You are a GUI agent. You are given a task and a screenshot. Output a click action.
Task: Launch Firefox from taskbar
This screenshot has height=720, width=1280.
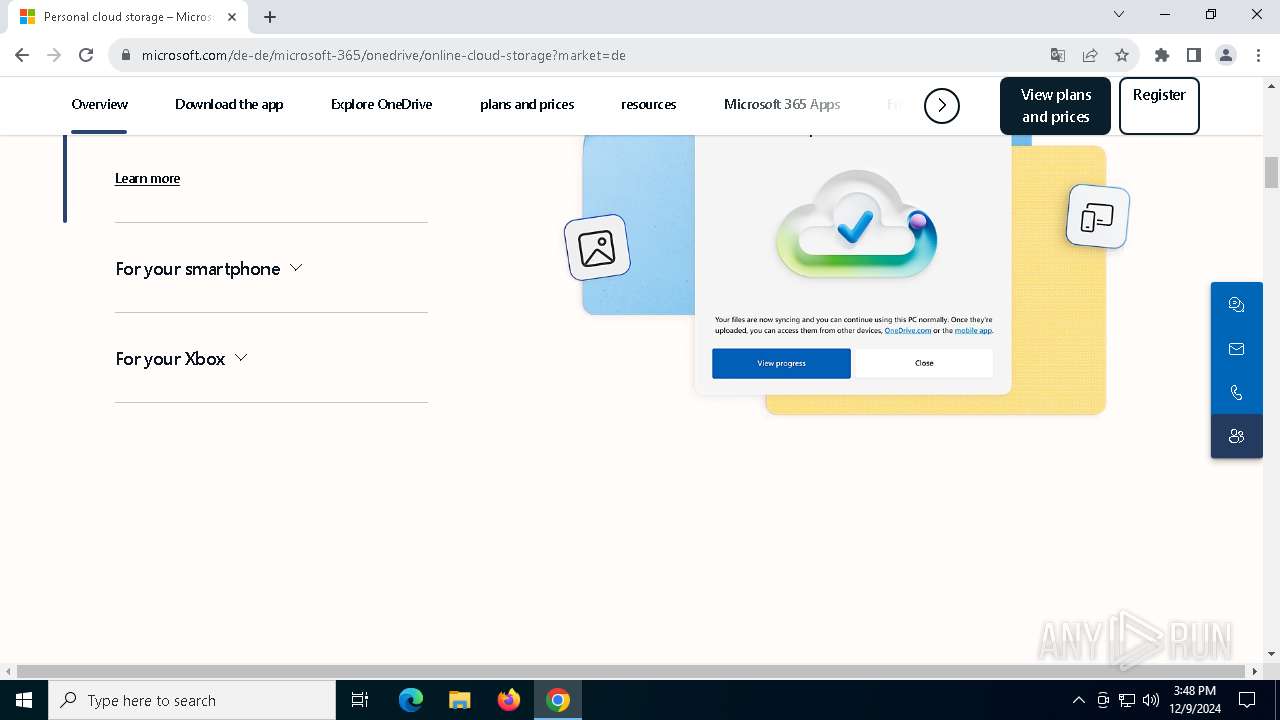pyautogui.click(x=509, y=700)
